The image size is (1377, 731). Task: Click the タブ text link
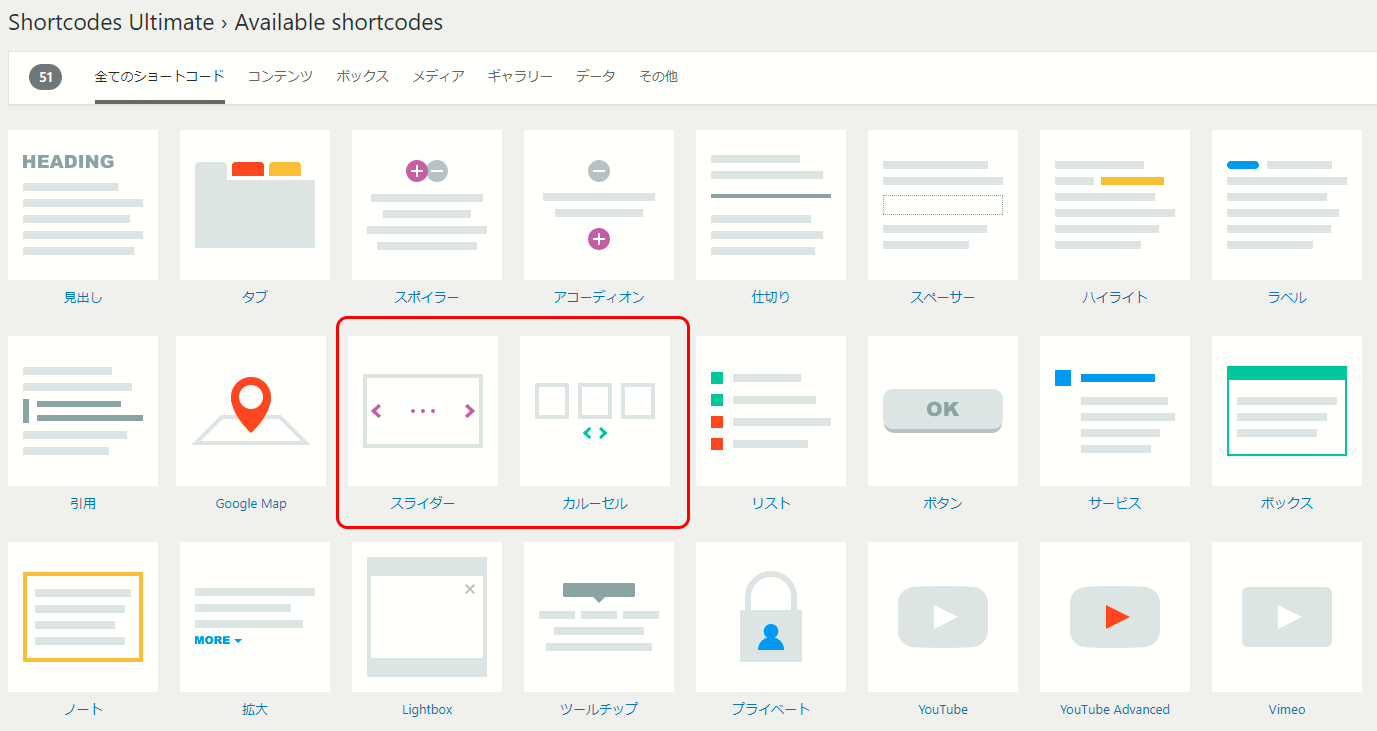click(x=255, y=297)
